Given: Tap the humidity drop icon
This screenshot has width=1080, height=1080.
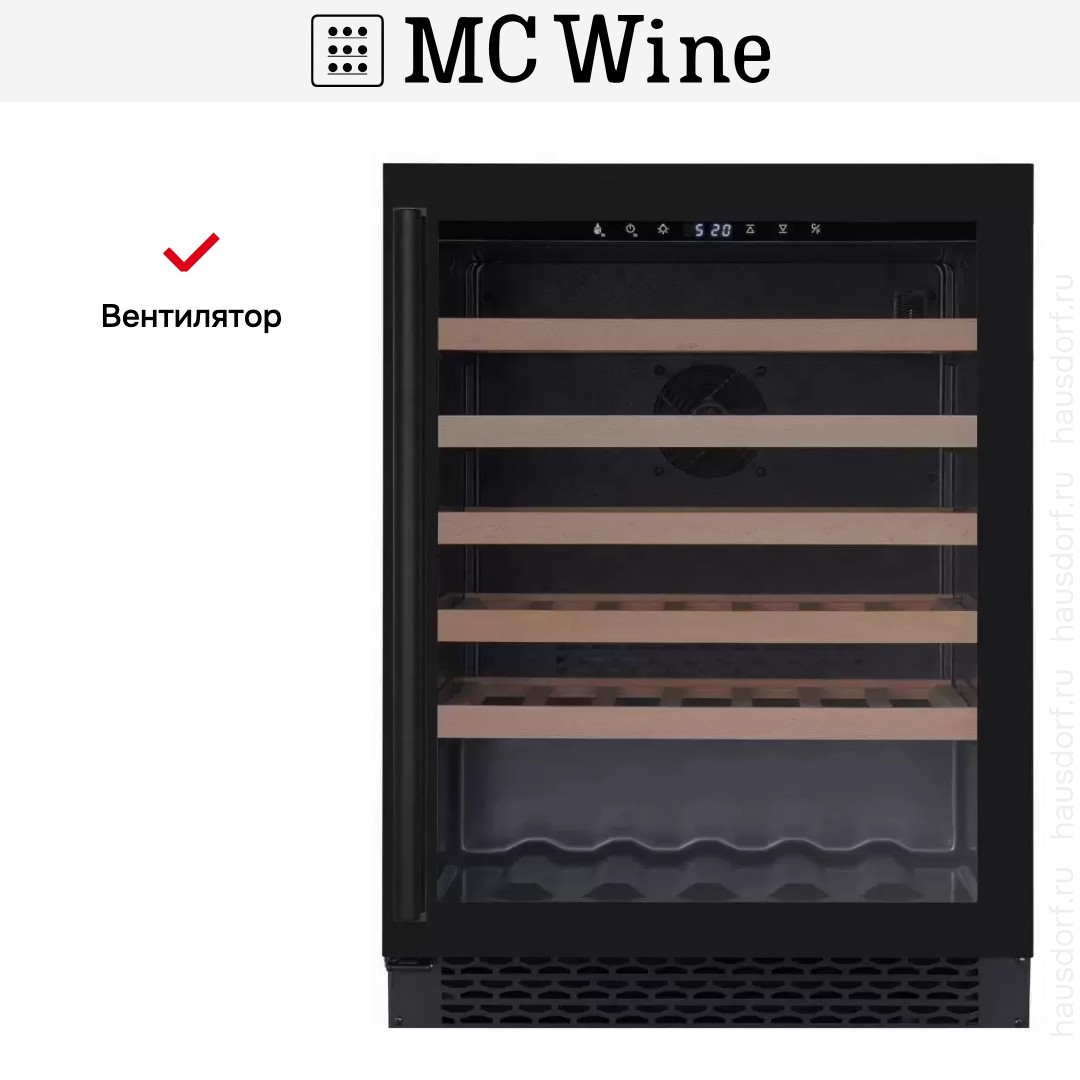Looking at the screenshot, I should 599,229.
